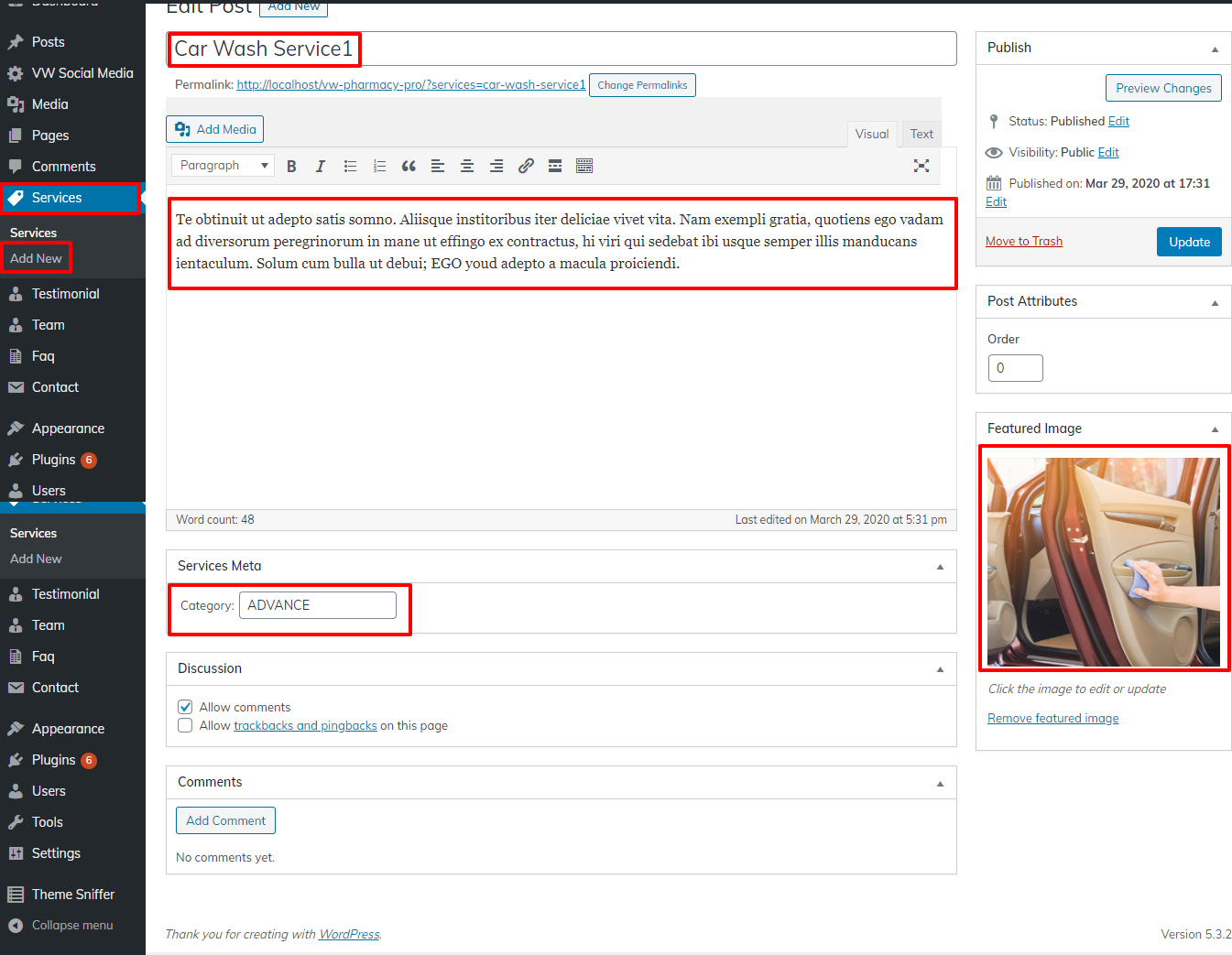
Task: Open the Paragraph format dropdown
Action: [224, 166]
